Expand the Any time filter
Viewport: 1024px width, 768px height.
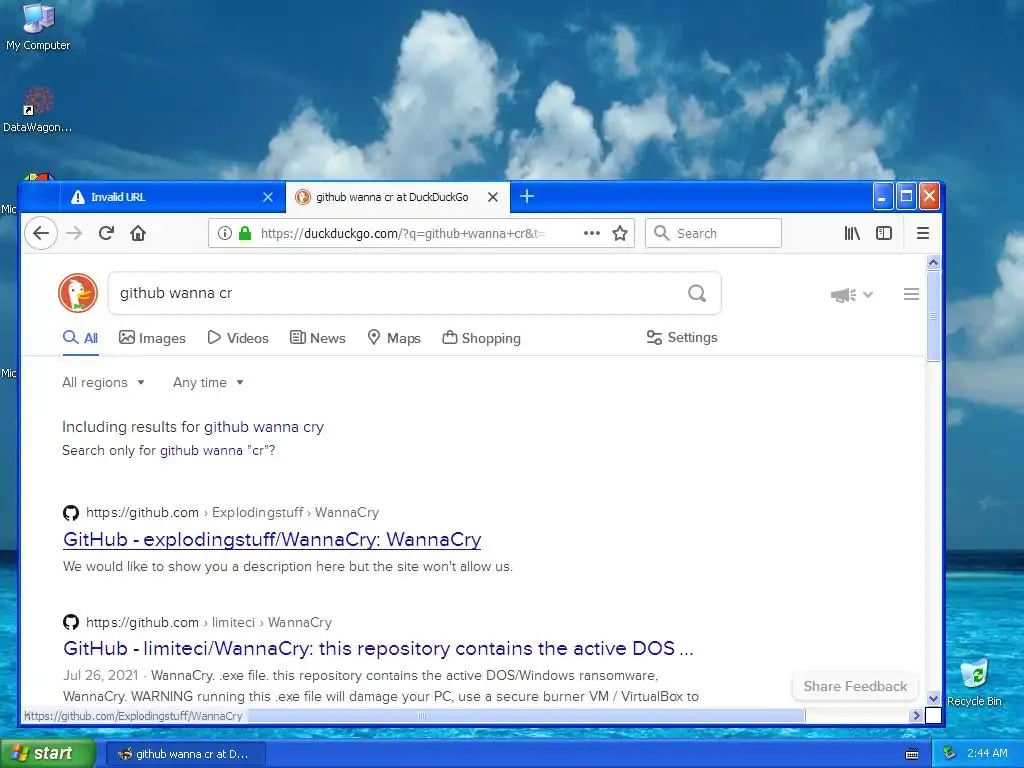tap(208, 382)
